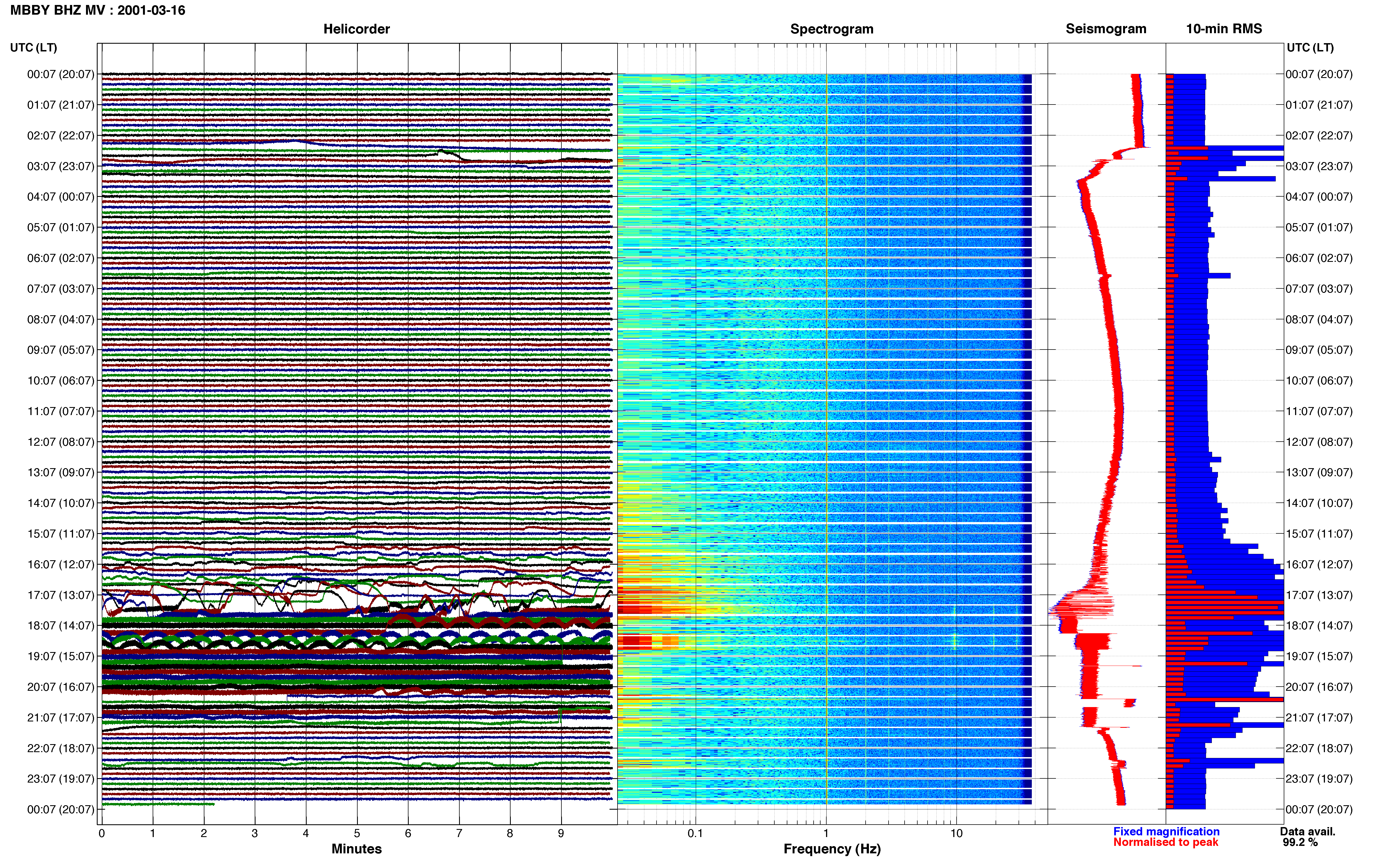Viewport: 1388px width, 868px height.
Task: Click the 'Helicorder' panel heading
Action: point(356,29)
